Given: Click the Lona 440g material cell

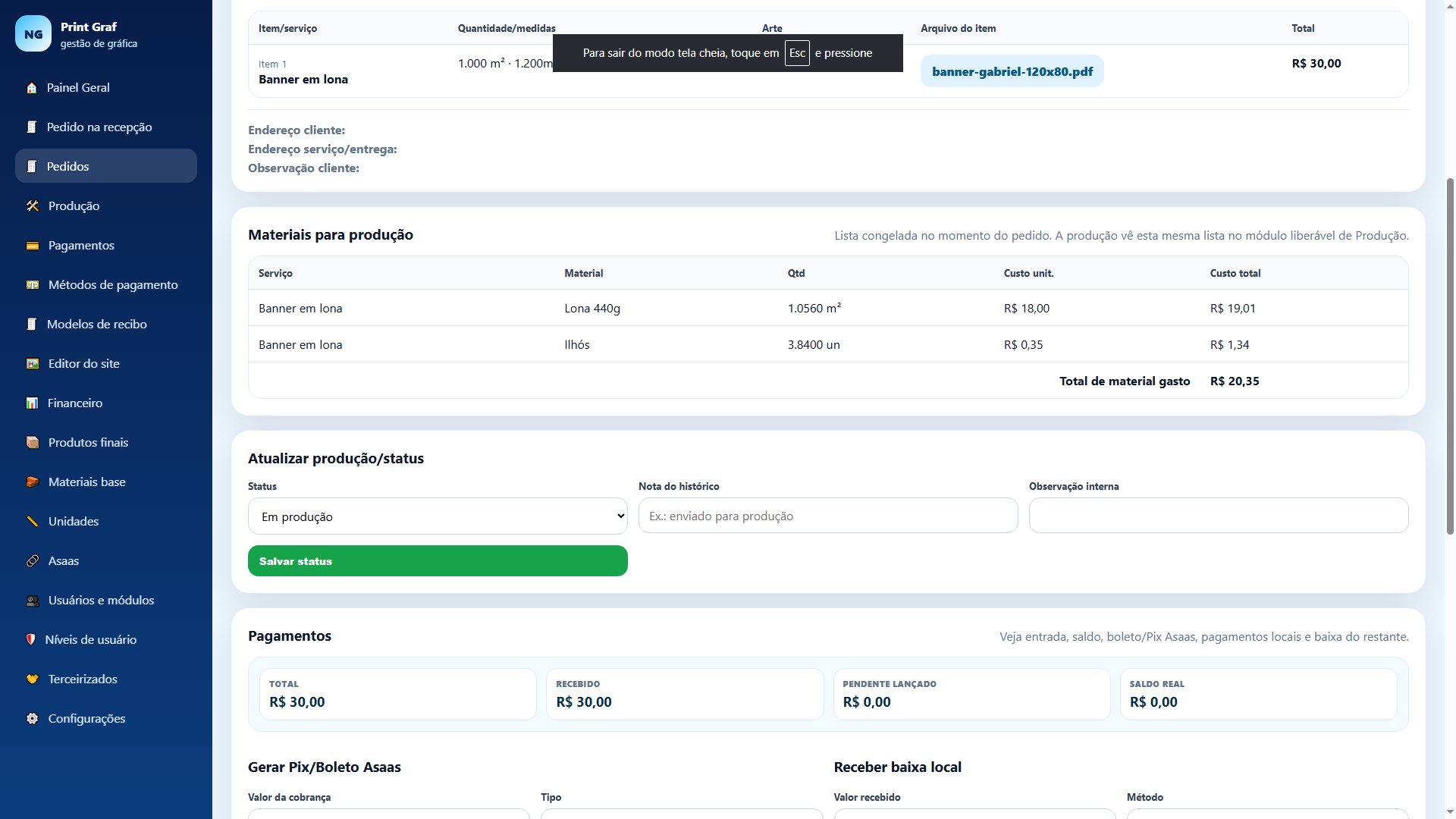Looking at the screenshot, I should tap(592, 309).
